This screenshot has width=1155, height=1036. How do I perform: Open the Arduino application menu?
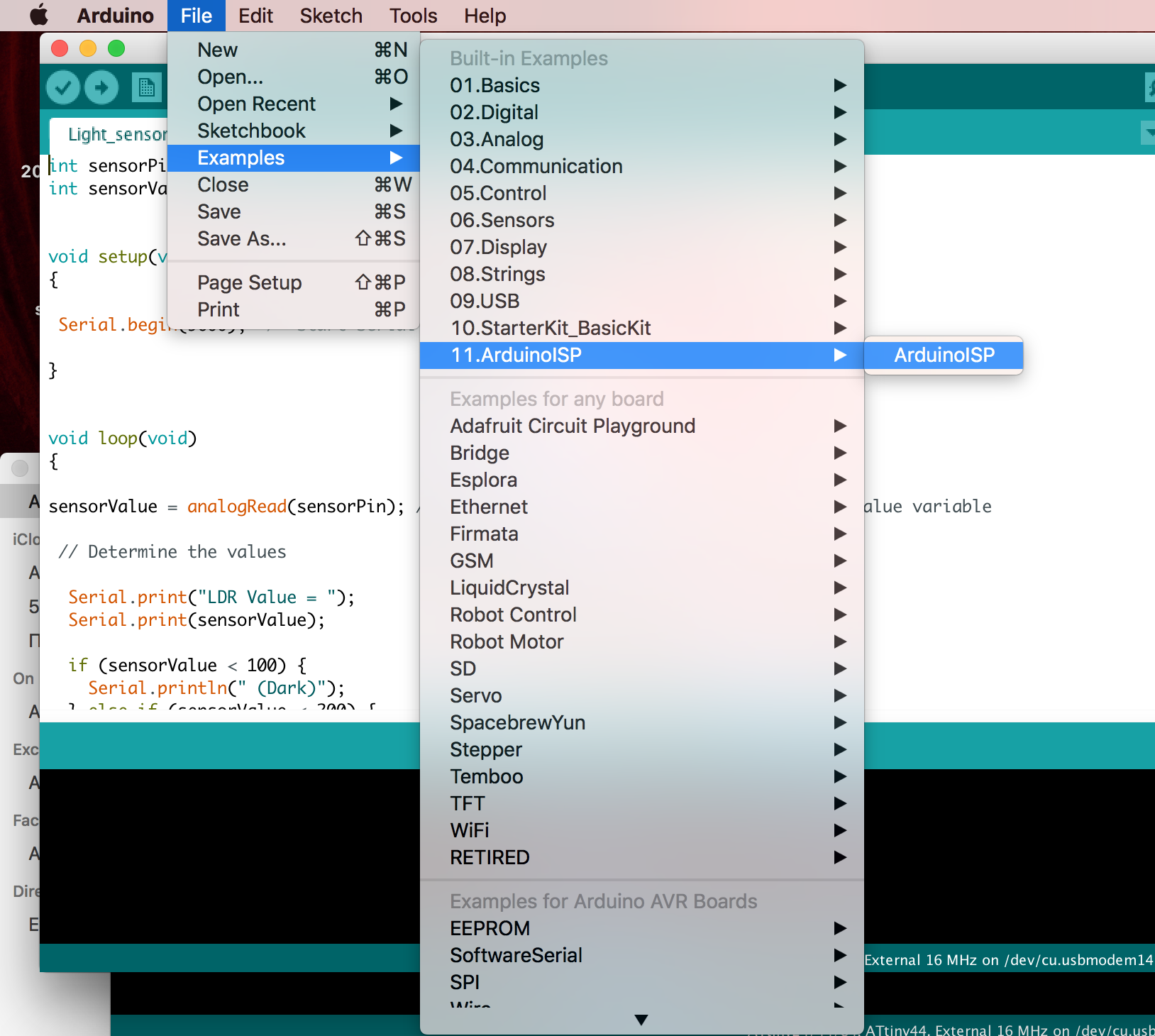115,16
